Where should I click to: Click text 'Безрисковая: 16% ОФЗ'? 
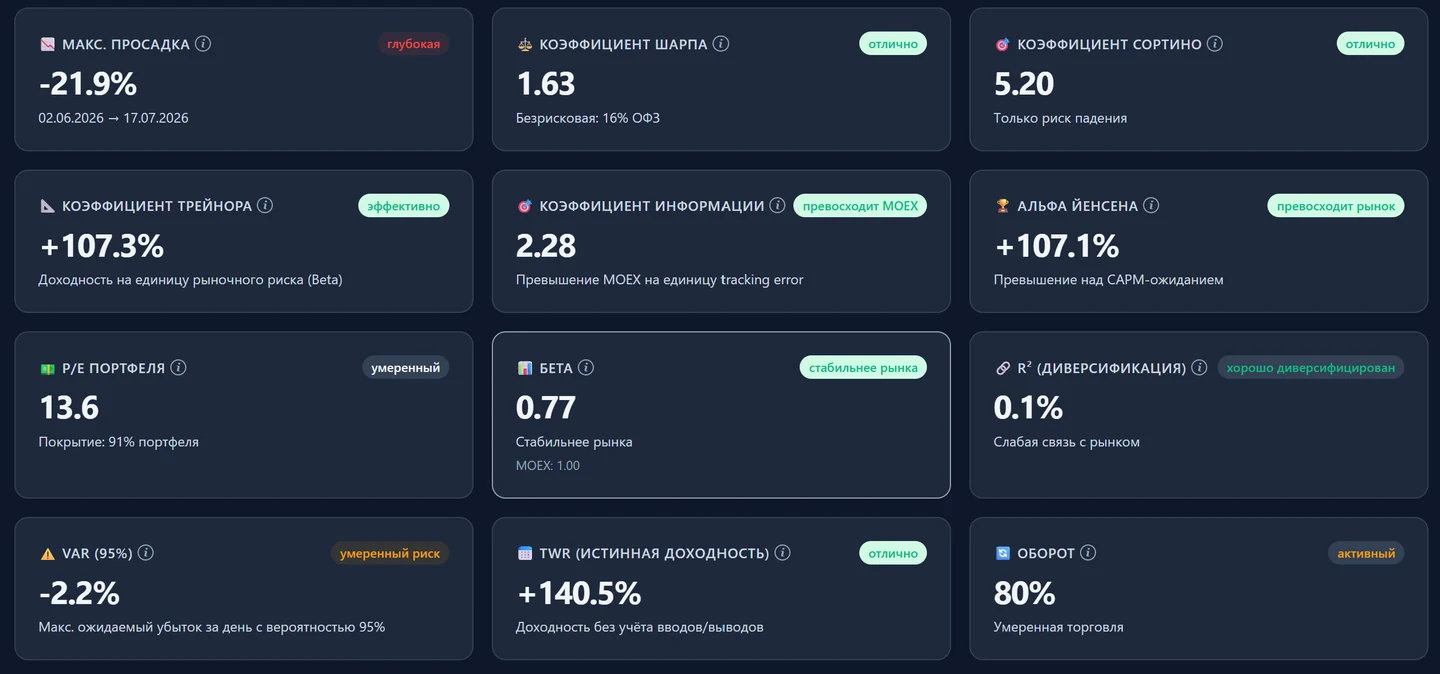pyautogui.click(x=588, y=118)
